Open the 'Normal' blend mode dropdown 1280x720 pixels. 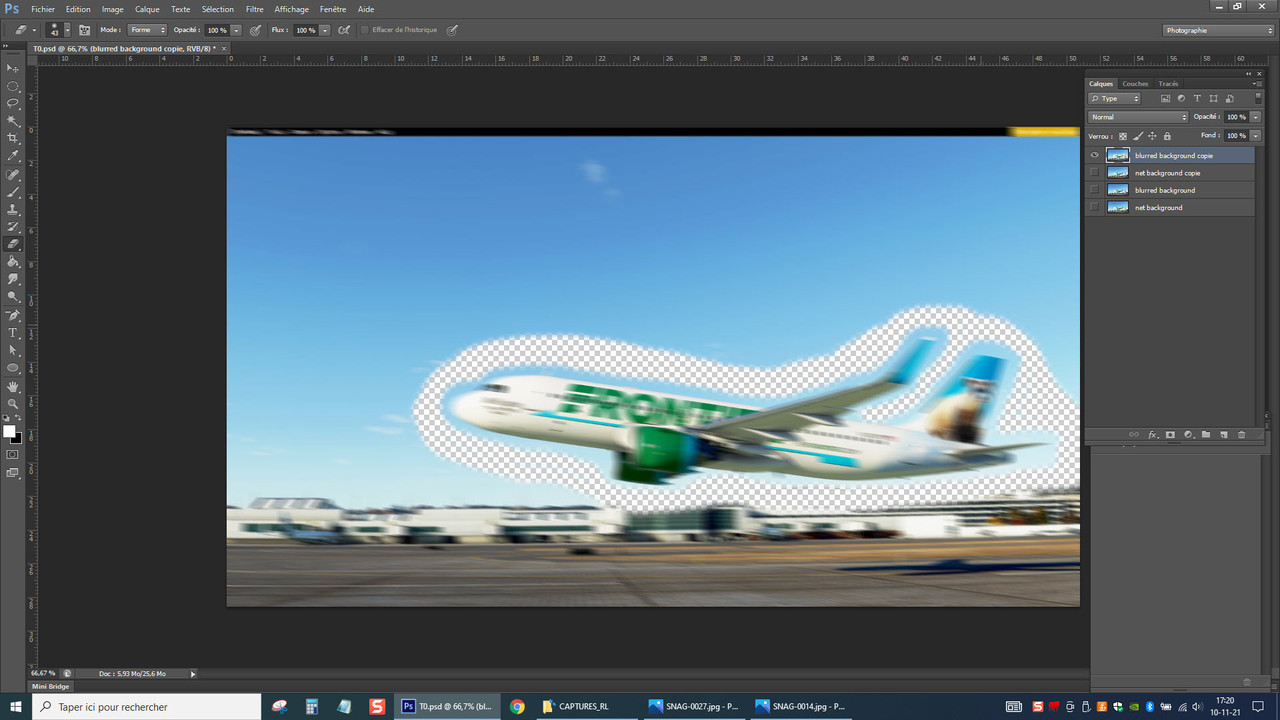click(1138, 117)
